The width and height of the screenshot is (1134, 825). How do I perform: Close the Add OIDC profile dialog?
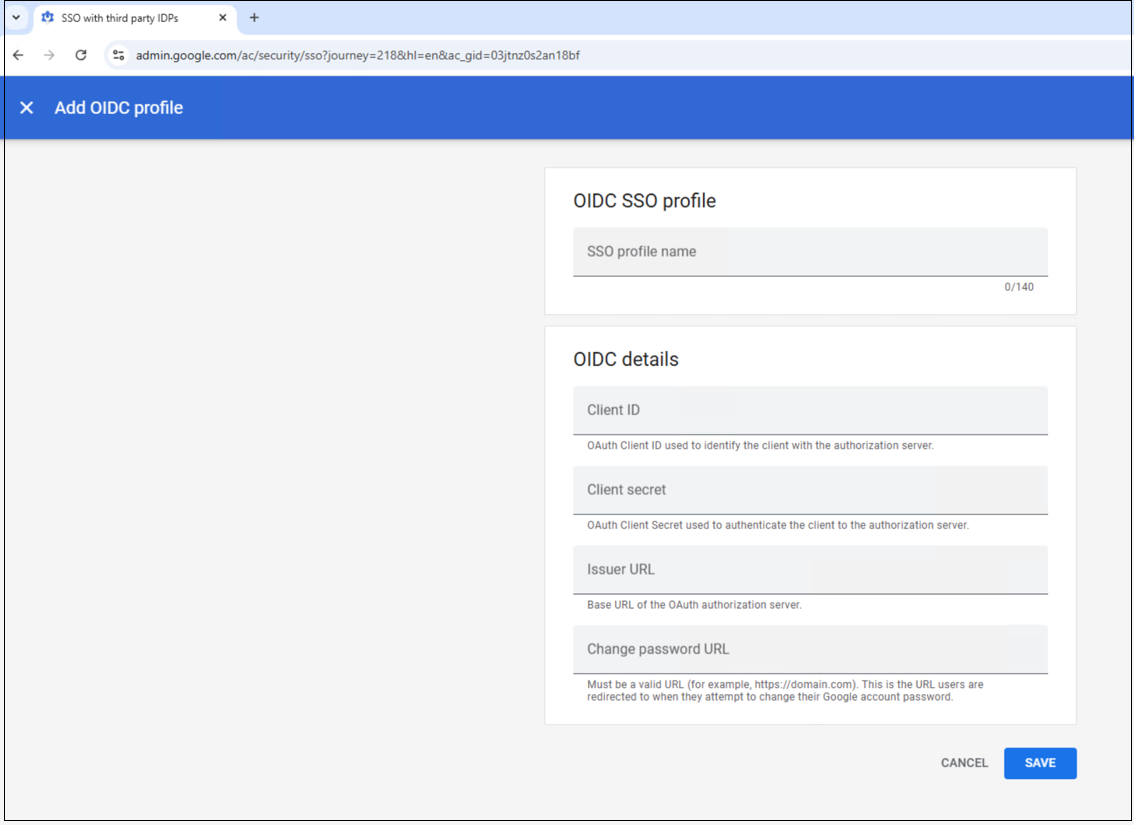pos(27,108)
